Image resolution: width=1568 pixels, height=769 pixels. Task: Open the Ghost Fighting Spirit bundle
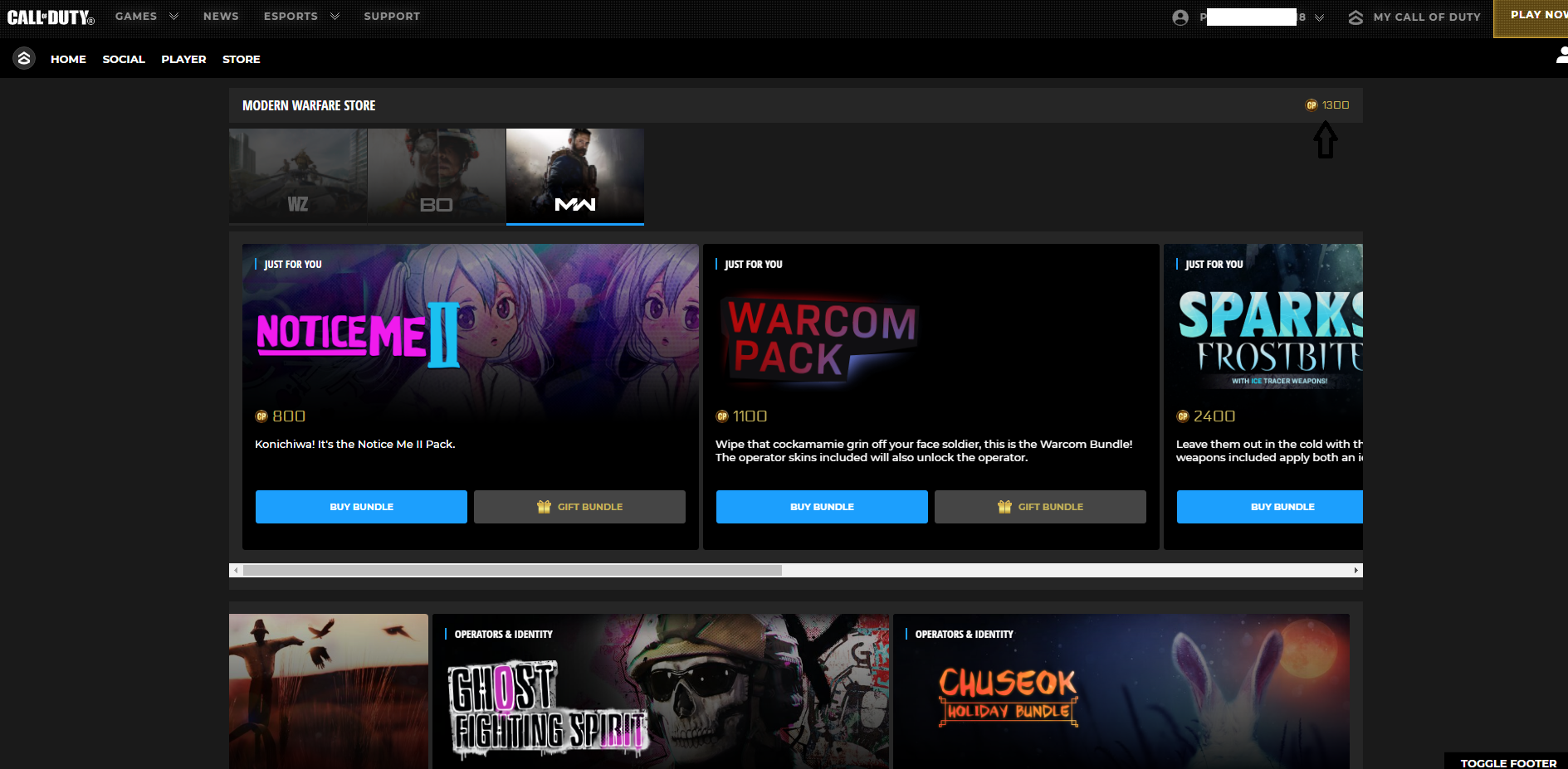(x=661, y=691)
